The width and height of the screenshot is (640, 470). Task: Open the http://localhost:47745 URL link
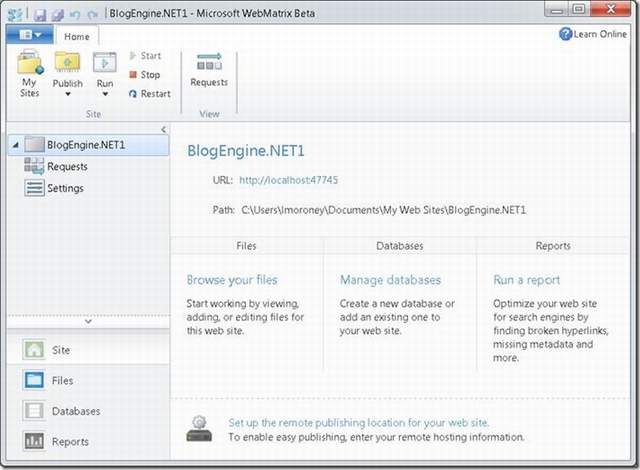pyautogui.click(x=289, y=180)
